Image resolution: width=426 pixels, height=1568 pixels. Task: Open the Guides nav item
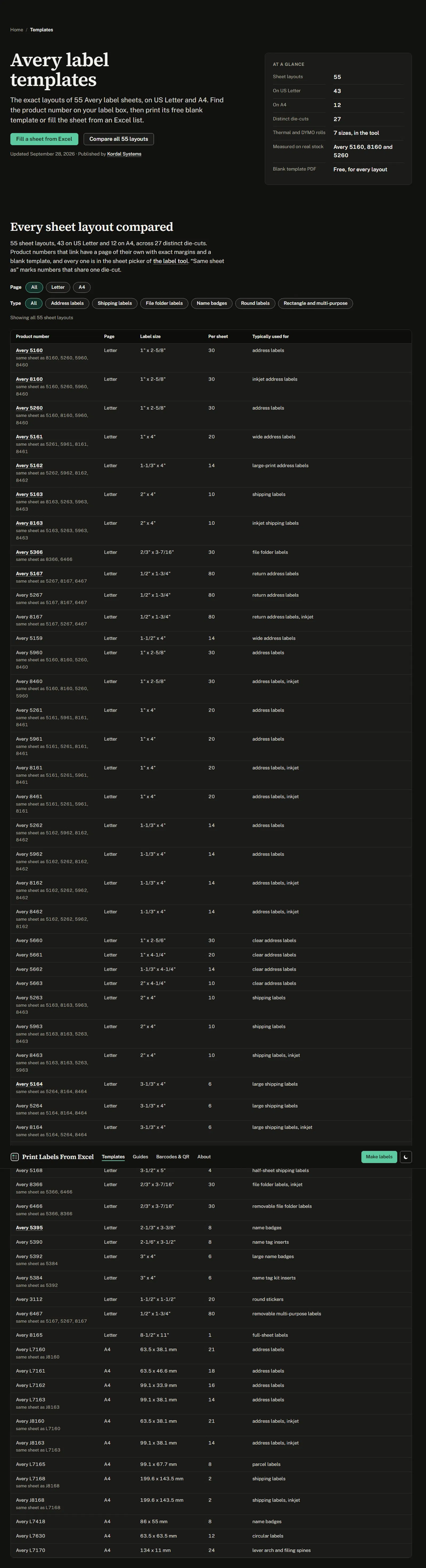(x=141, y=1157)
